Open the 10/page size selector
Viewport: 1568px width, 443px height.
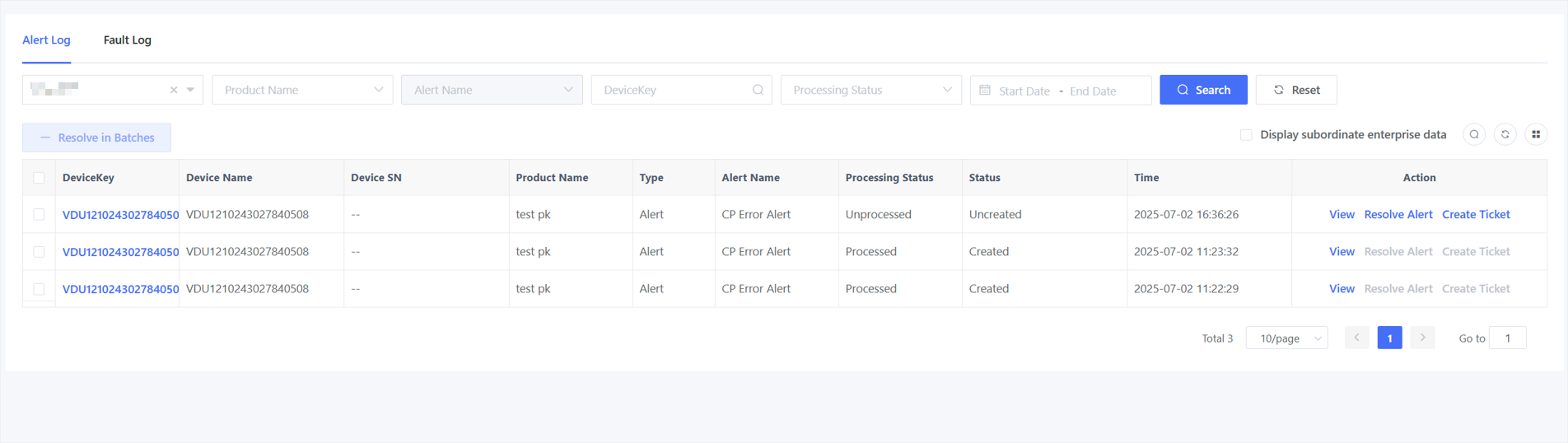coord(1286,338)
